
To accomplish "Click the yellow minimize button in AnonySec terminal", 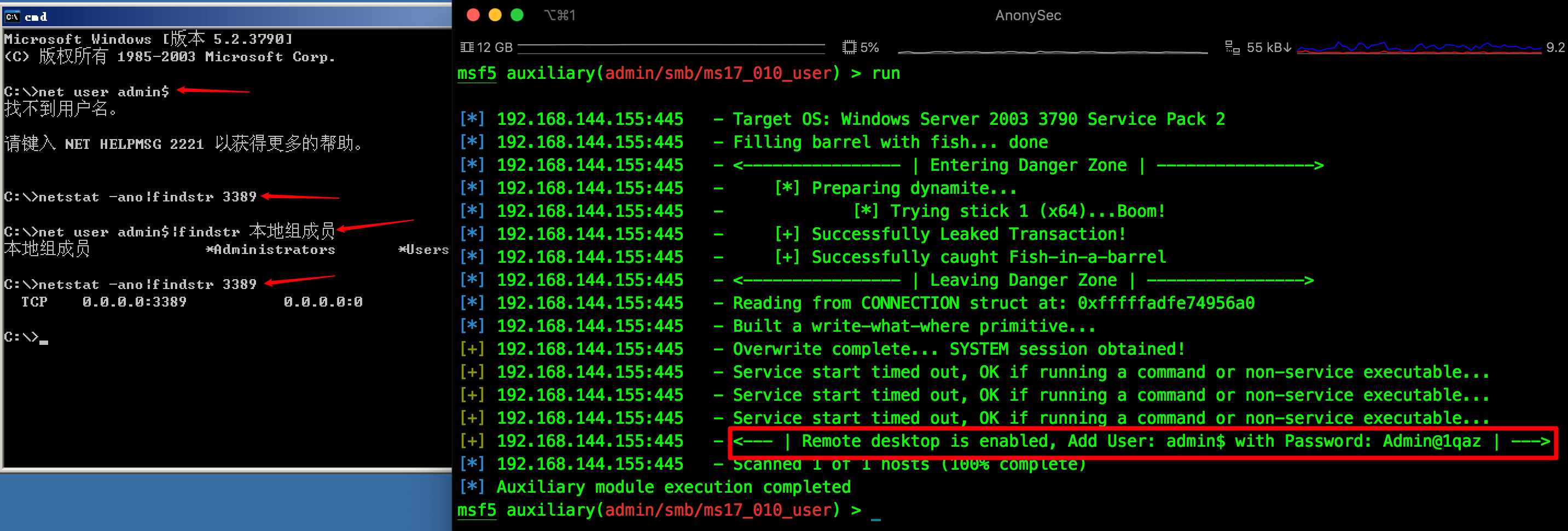I will 495,15.
